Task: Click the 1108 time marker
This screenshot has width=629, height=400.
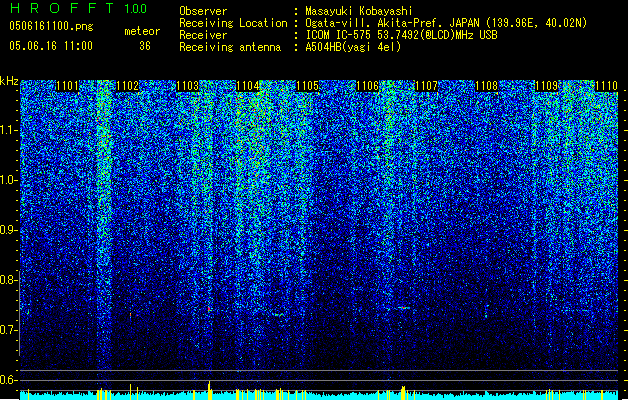Action: tap(487, 86)
